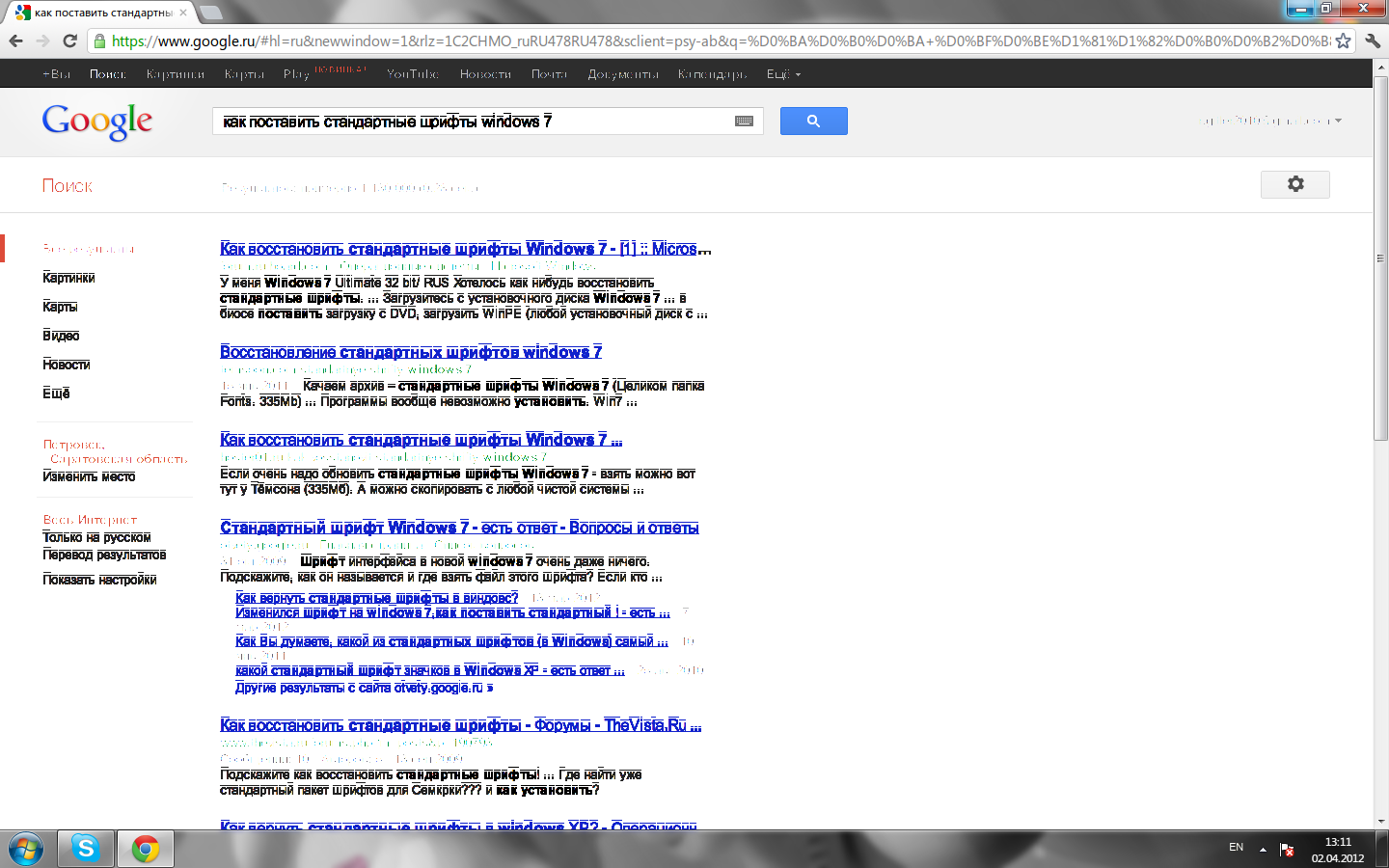Filter results by 'Картинки' in sidebar
Viewport: 1389px width, 868px height.
point(68,278)
